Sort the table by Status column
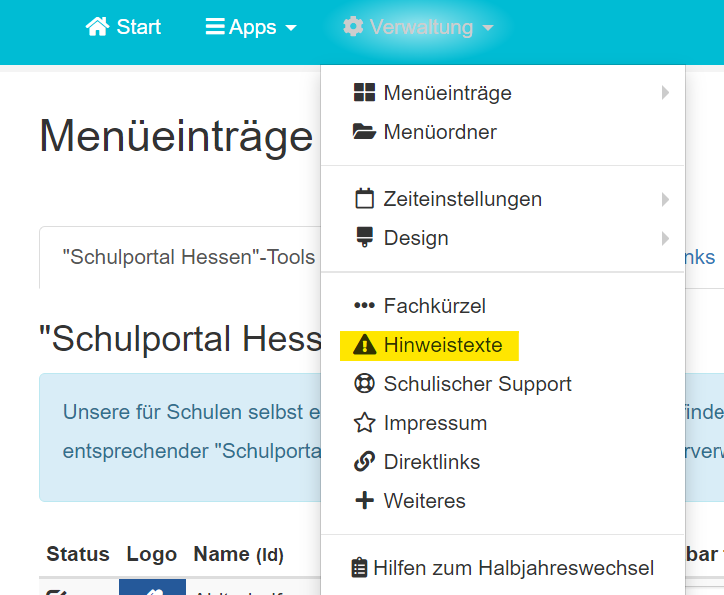Image resolution: width=724 pixels, height=595 pixels. point(77,554)
